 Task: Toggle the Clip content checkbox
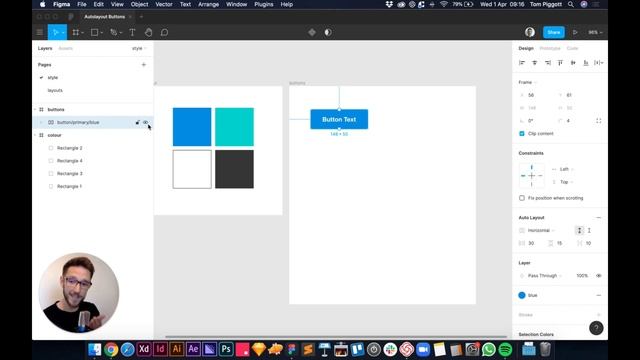tap(522, 133)
